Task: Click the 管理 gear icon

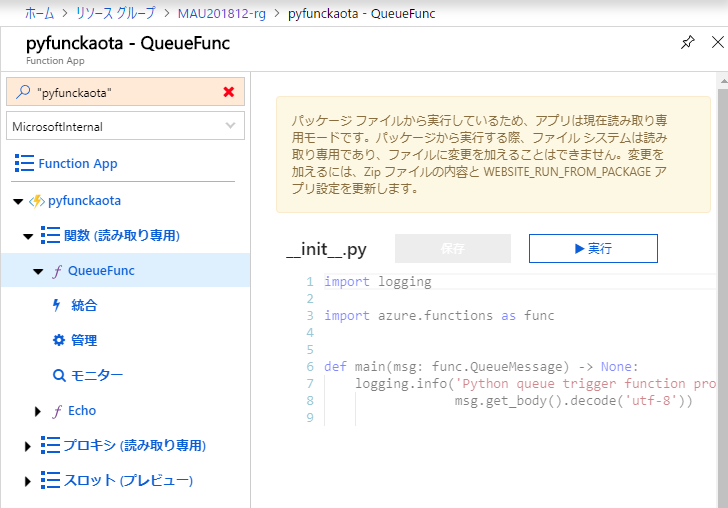Action: 58,340
